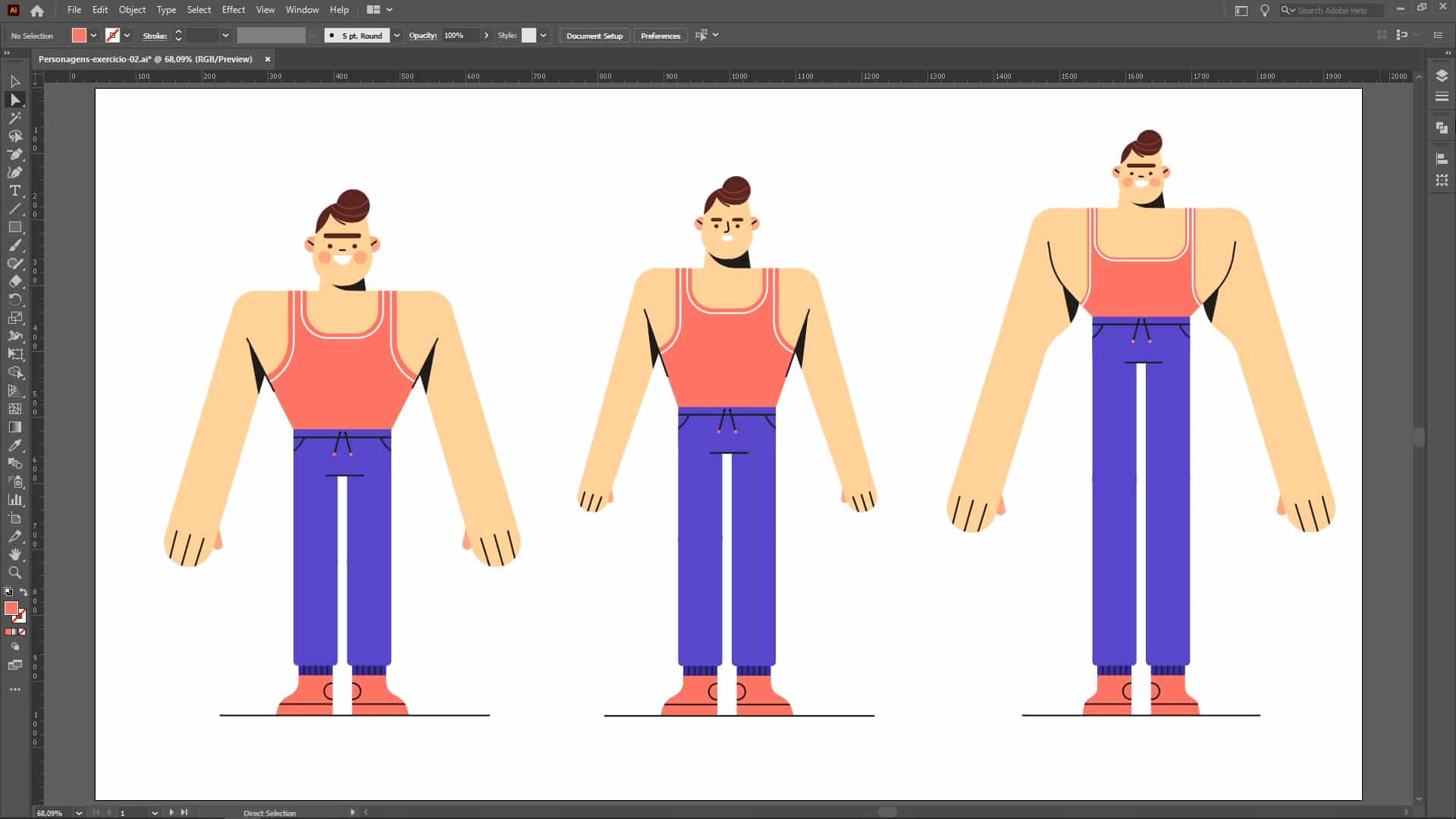Select the Selection tool (black arrow)
This screenshot has width=1456, height=819.
pos(14,81)
